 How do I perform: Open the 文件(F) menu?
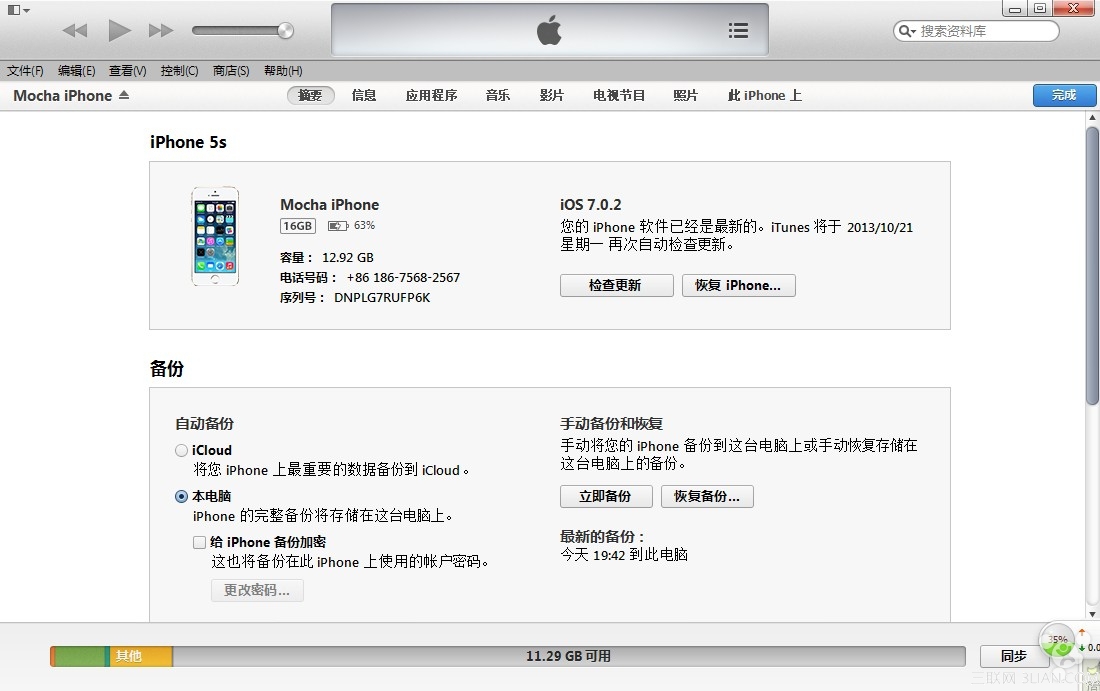(x=25, y=71)
